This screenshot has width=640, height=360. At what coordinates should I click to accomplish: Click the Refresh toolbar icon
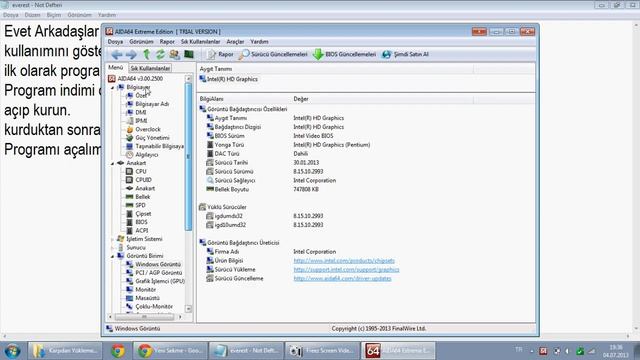[160, 54]
